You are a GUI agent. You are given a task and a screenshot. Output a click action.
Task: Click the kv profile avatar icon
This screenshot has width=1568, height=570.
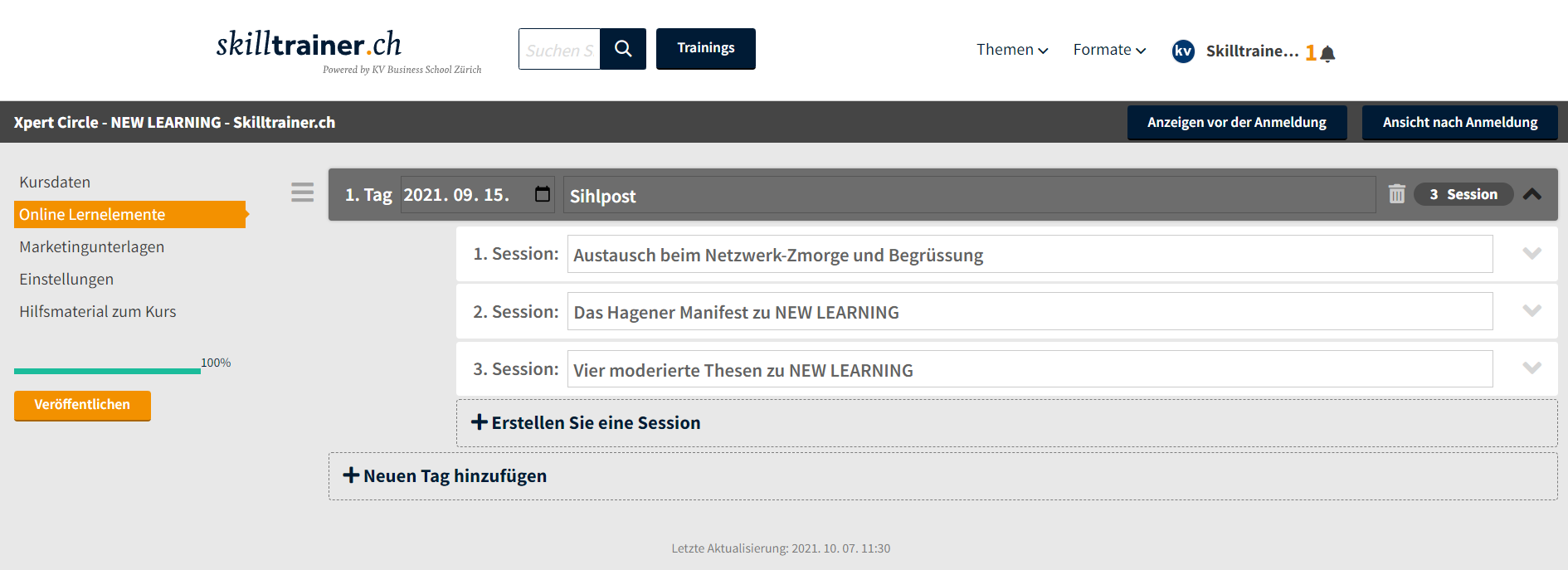click(1182, 51)
